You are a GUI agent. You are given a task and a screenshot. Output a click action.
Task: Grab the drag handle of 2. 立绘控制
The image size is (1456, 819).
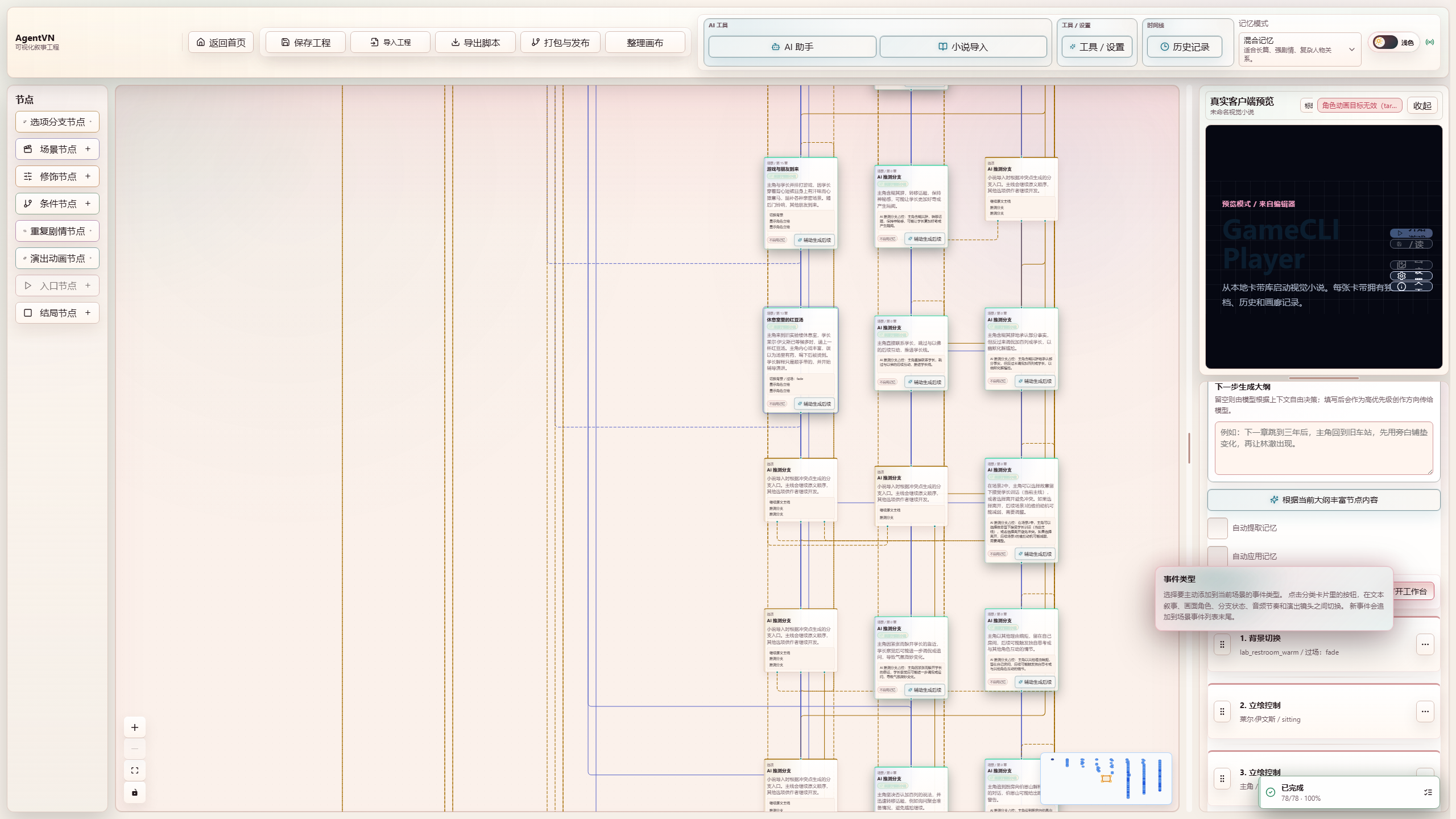[x=1222, y=712]
